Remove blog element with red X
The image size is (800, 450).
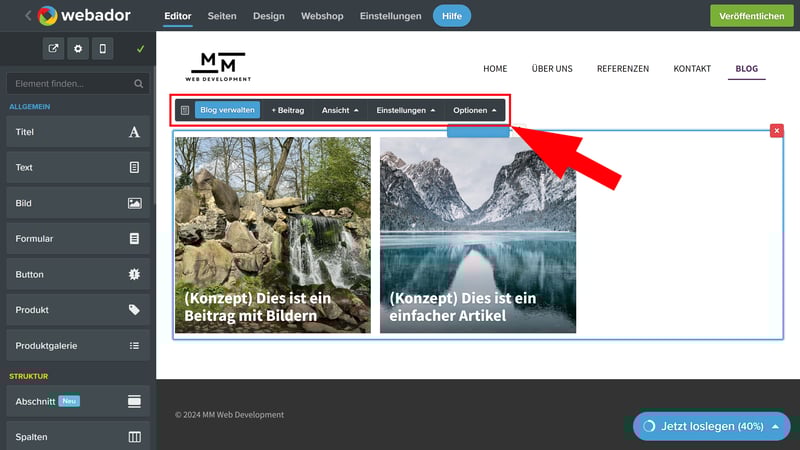click(776, 131)
